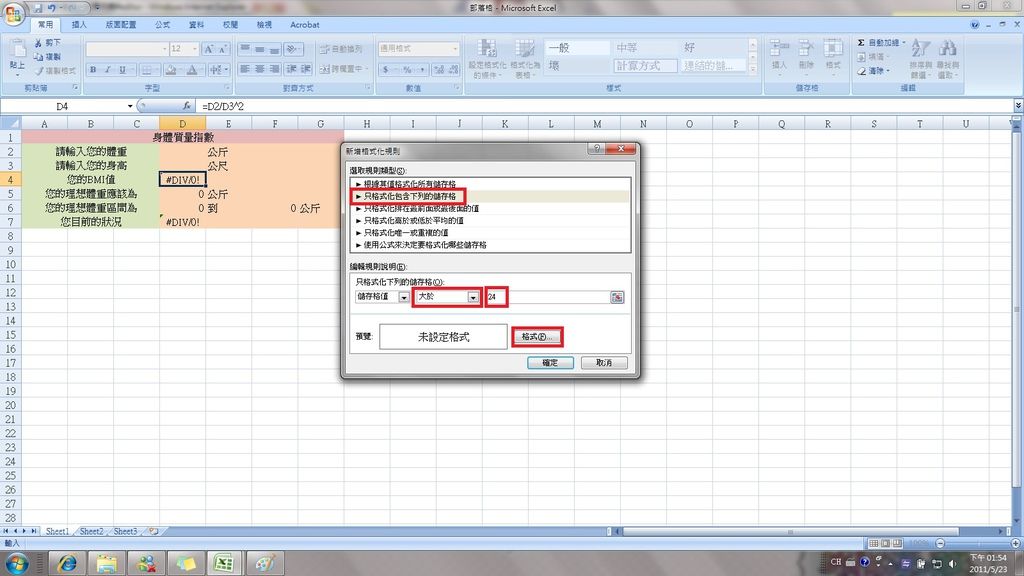Click Merge and Center (跨欄置中)
Viewport: 1024px width, 576px height.
click(x=344, y=69)
